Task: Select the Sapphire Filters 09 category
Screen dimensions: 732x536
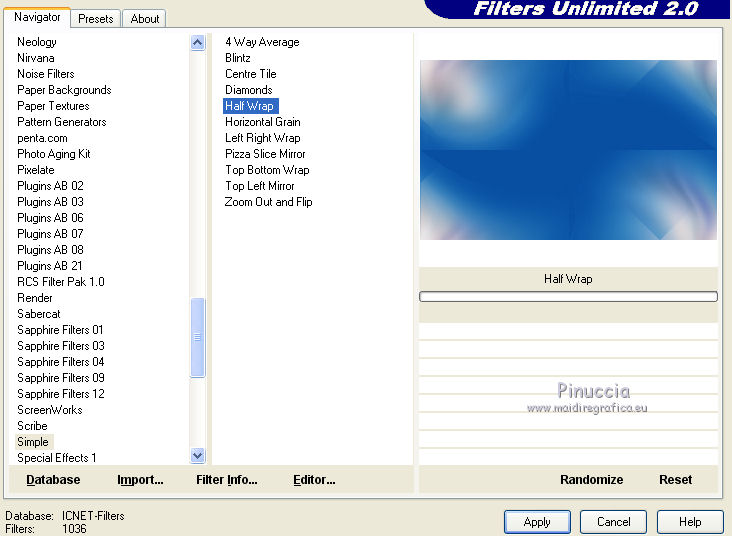Action: [61, 378]
